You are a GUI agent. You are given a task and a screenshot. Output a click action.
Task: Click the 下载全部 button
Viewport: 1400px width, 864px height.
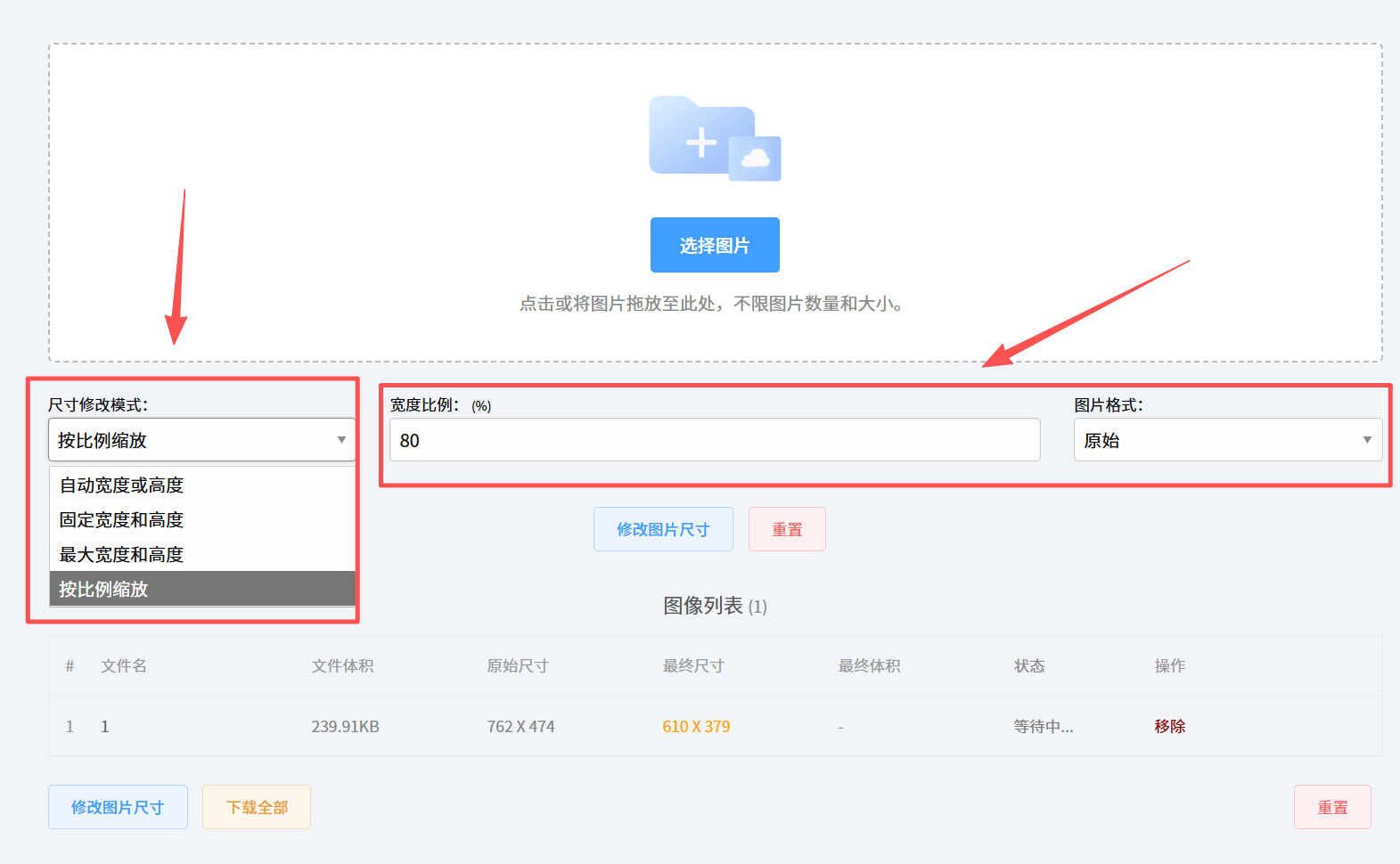[257, 807]
